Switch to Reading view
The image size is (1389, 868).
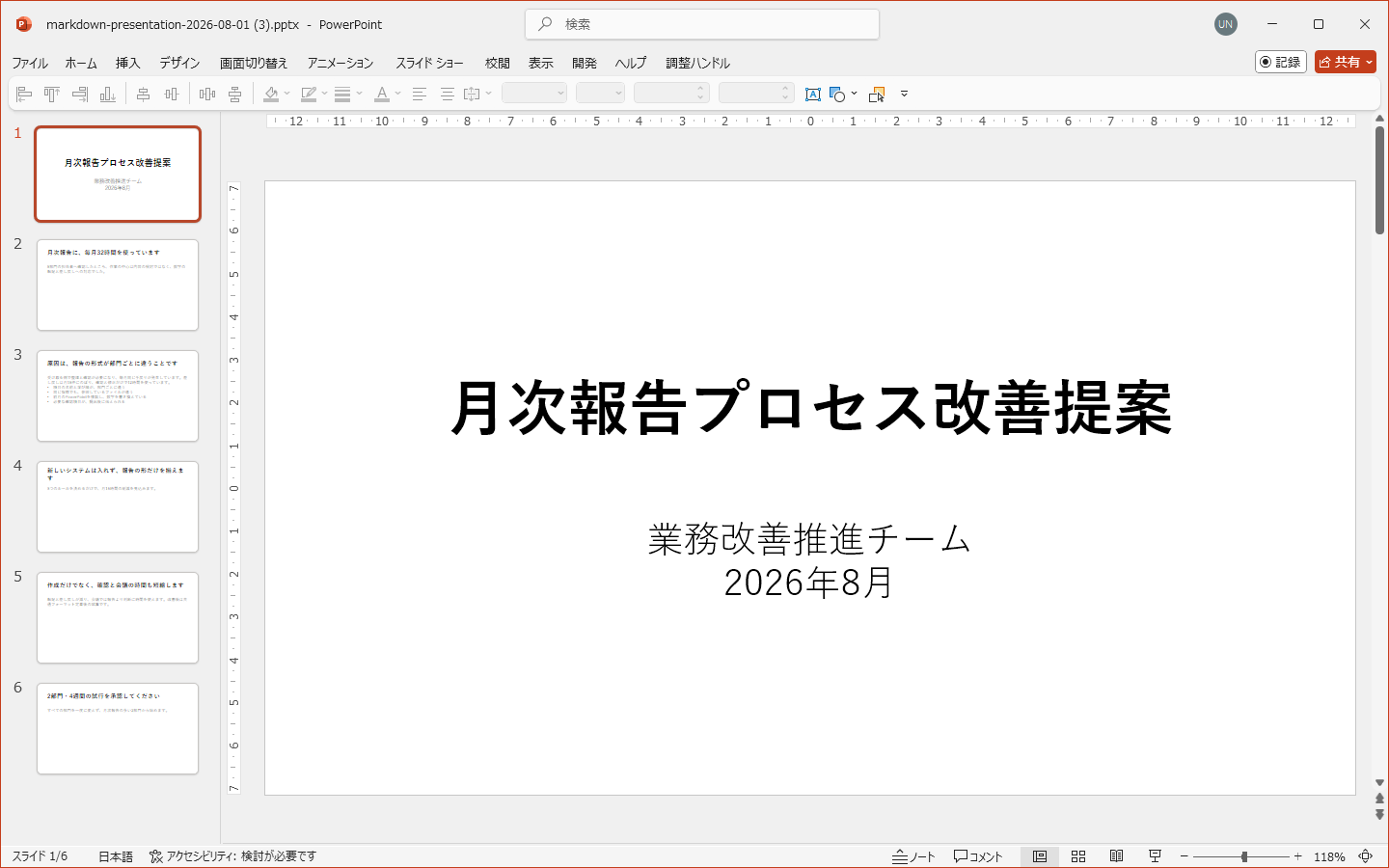point(1116,856)
